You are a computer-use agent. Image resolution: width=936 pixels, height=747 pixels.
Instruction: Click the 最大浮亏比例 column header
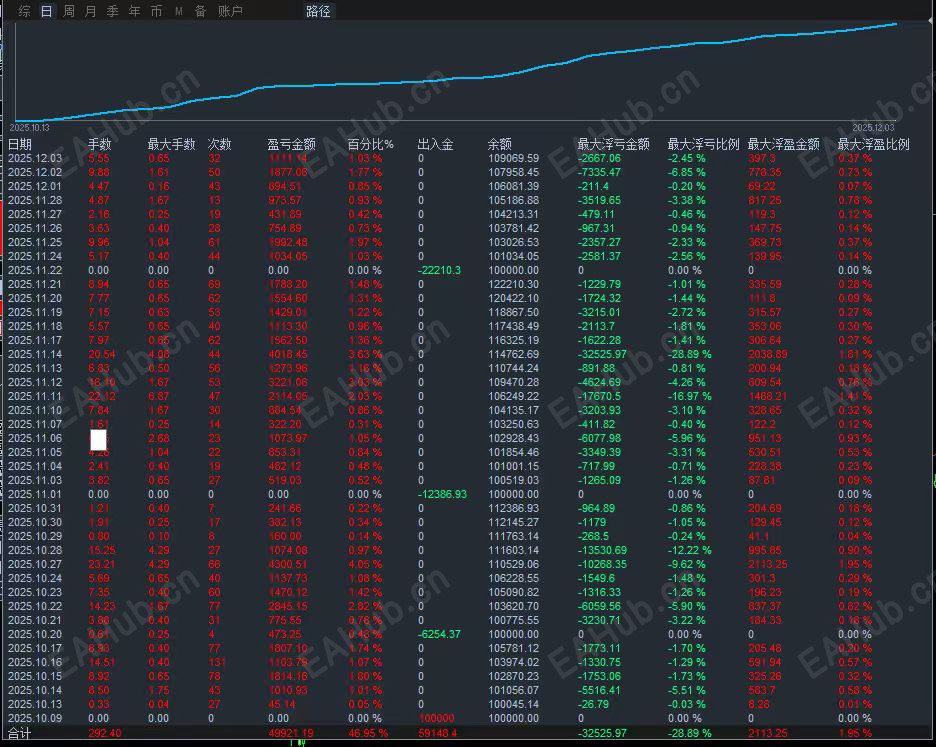[x=703, y=144]
